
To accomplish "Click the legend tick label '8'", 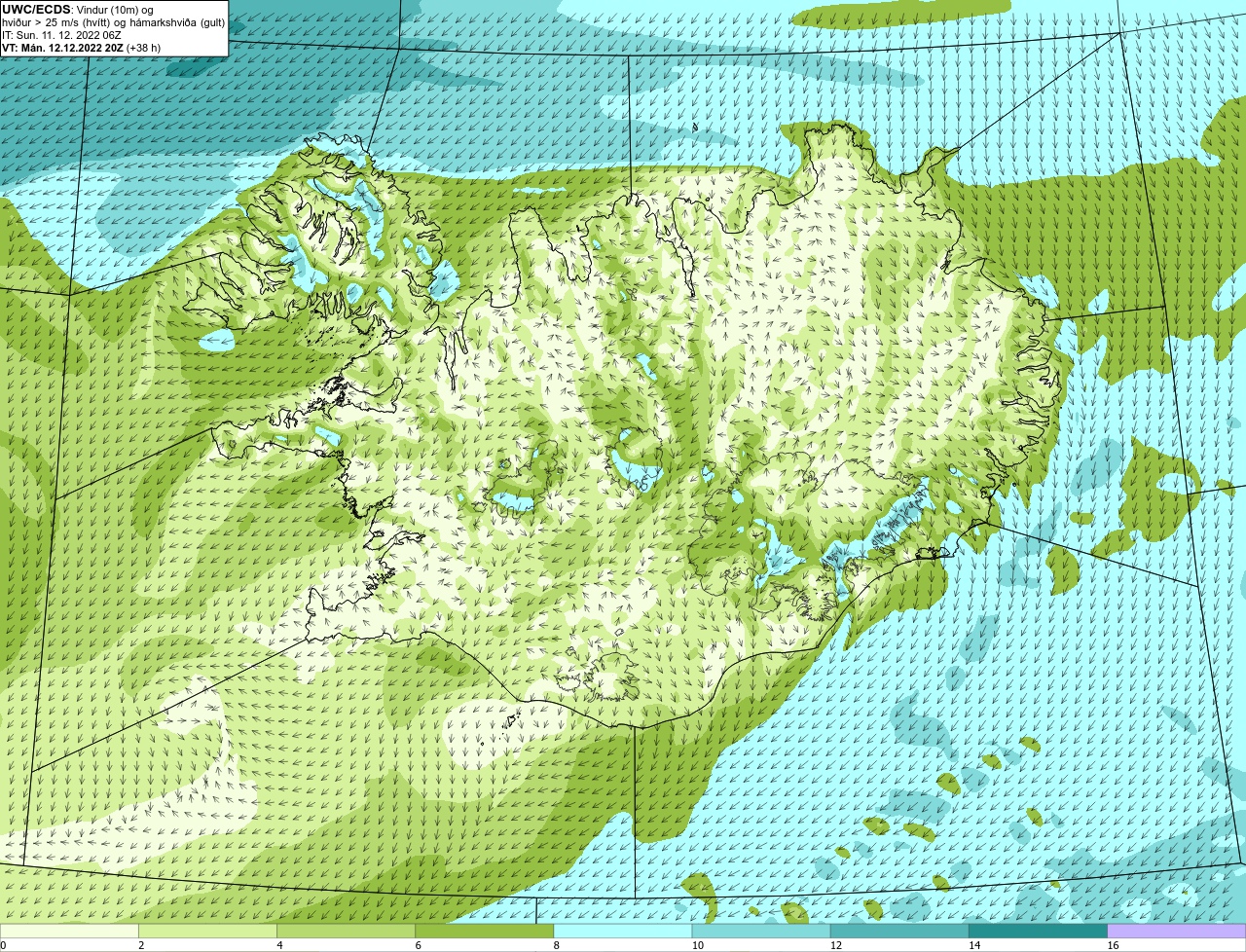I will tap(557, 945).
